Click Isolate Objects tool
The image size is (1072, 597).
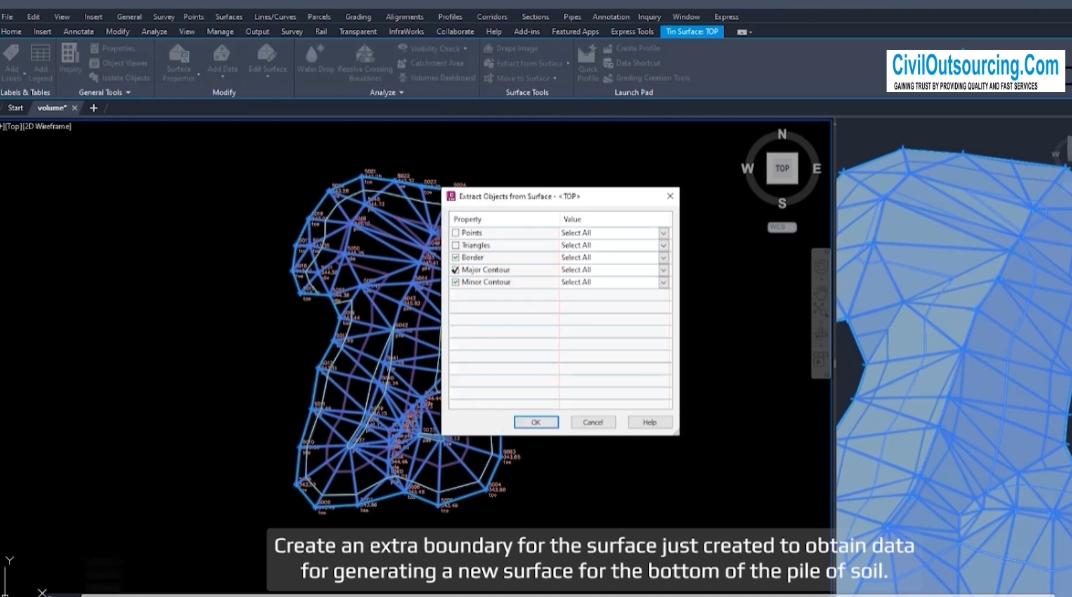click(x=120, y=78)
